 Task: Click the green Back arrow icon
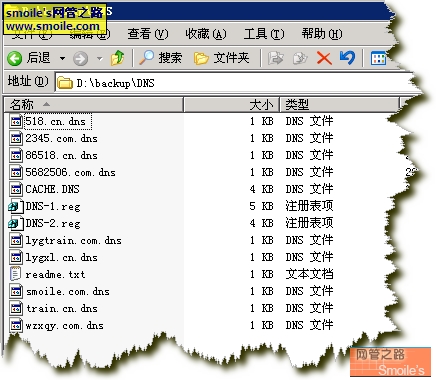coord(15,59)
